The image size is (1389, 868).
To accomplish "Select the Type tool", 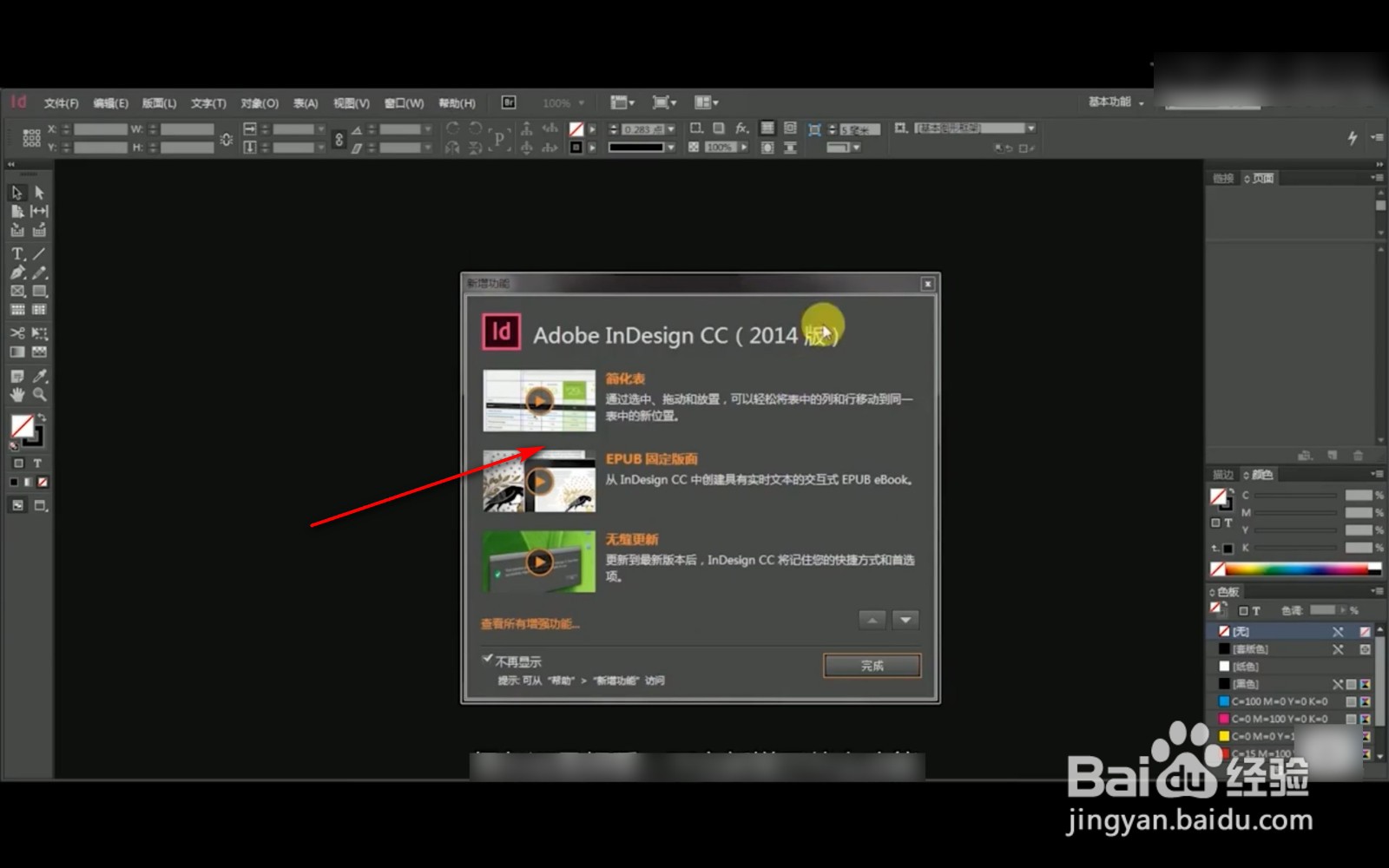I will click(x=17, y=253).
